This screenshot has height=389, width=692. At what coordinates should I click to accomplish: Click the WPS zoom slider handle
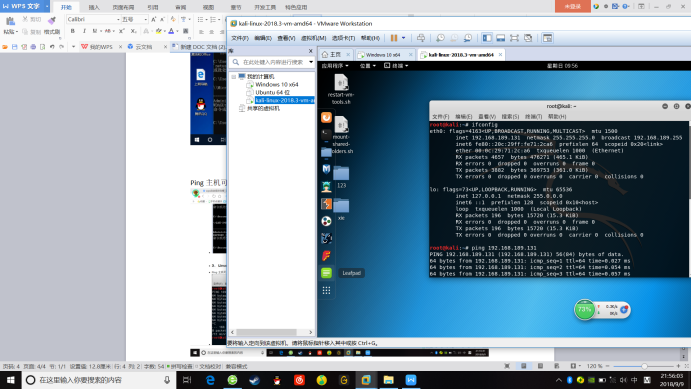pyautogui.click(x=644, y=366)
